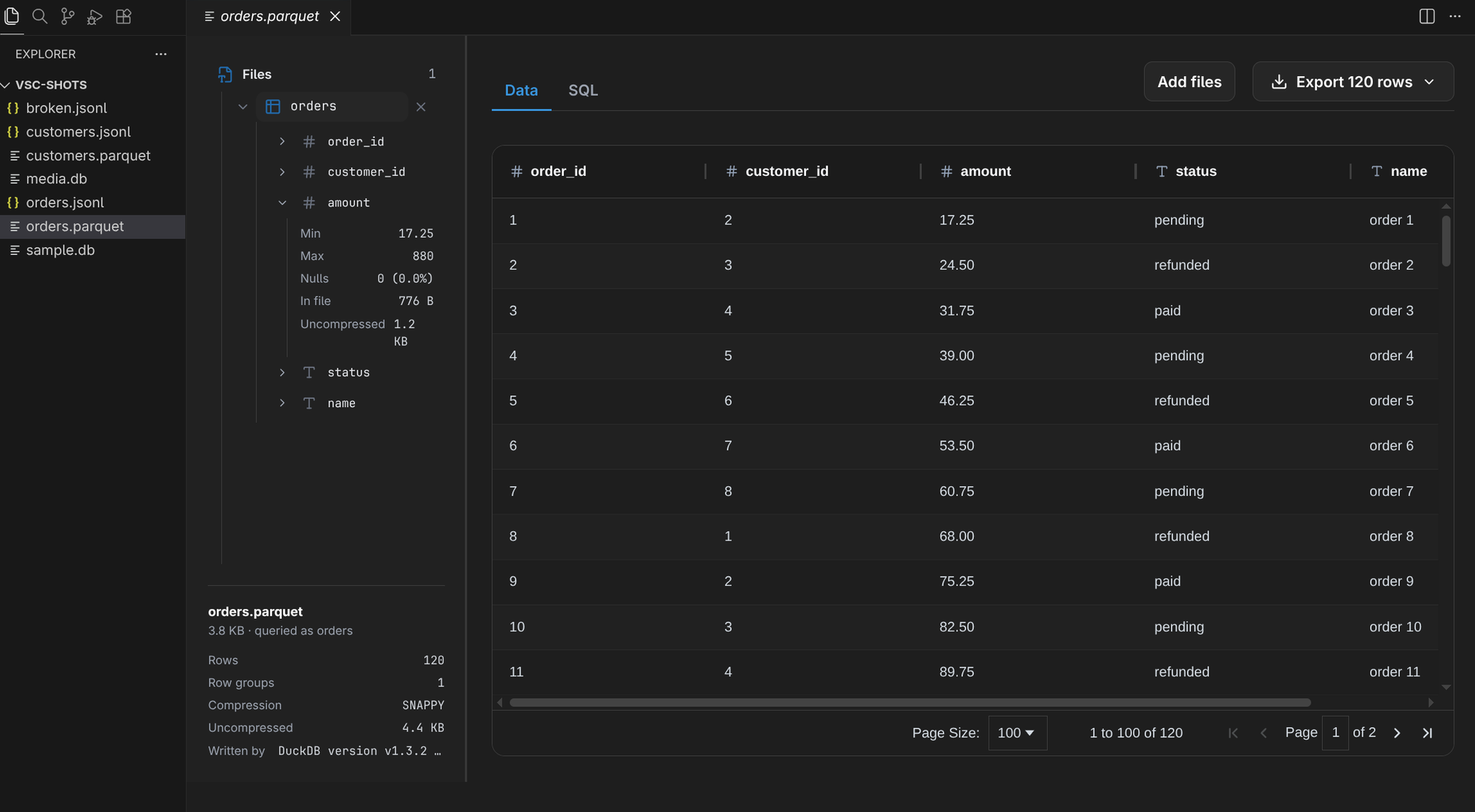Expand the customer_id column details
The width and height of the screenshot is (1475, 812).
coord(282,171)
